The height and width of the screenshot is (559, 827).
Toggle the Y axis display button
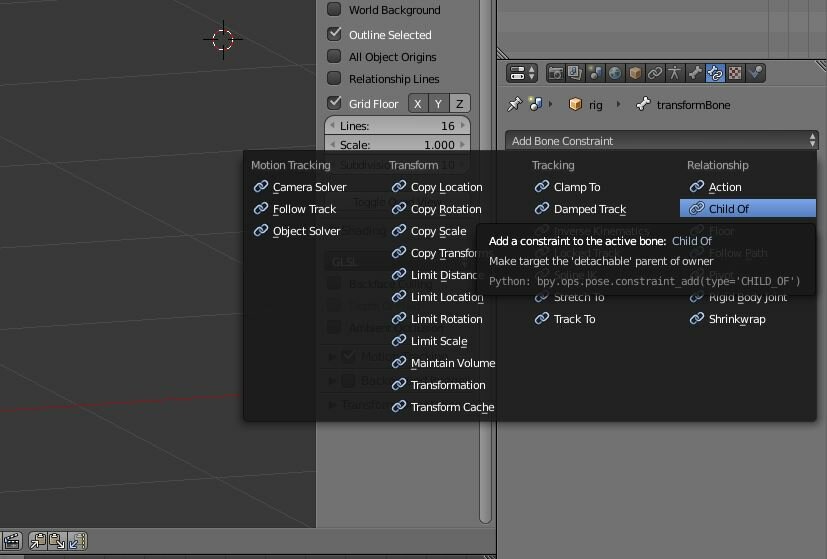point(438,104)
